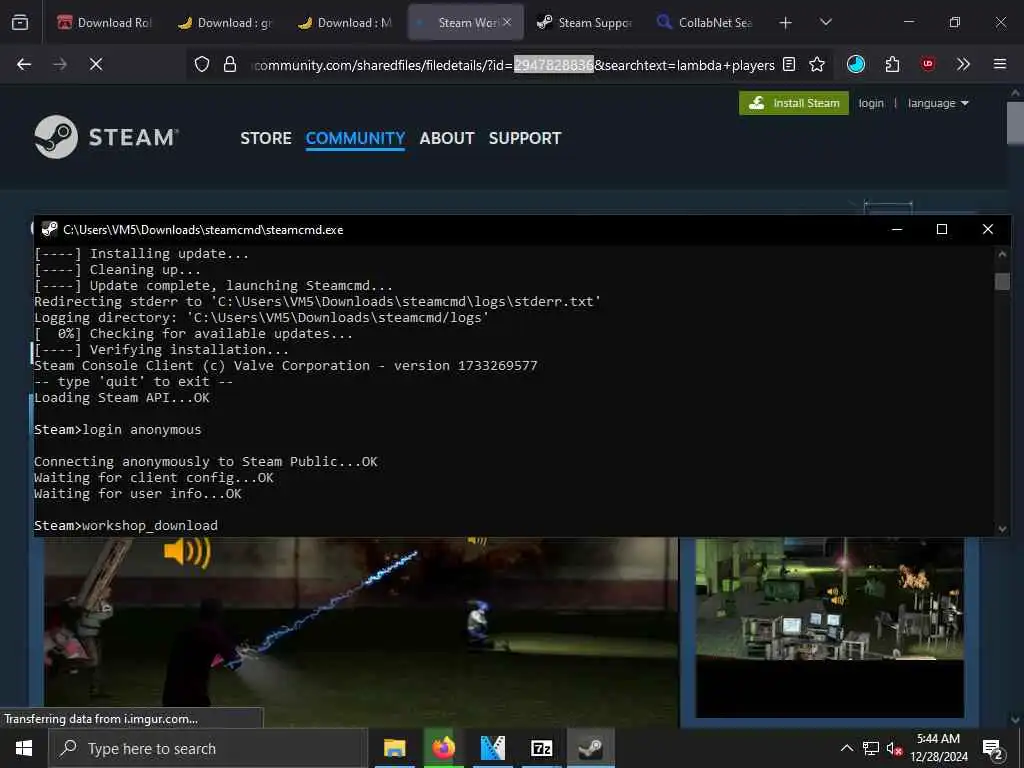Image resolution: width=1024 pixels, height=768 pixels.
Task: Switch to the Download Rol tab
Action: tap(104, 23)
